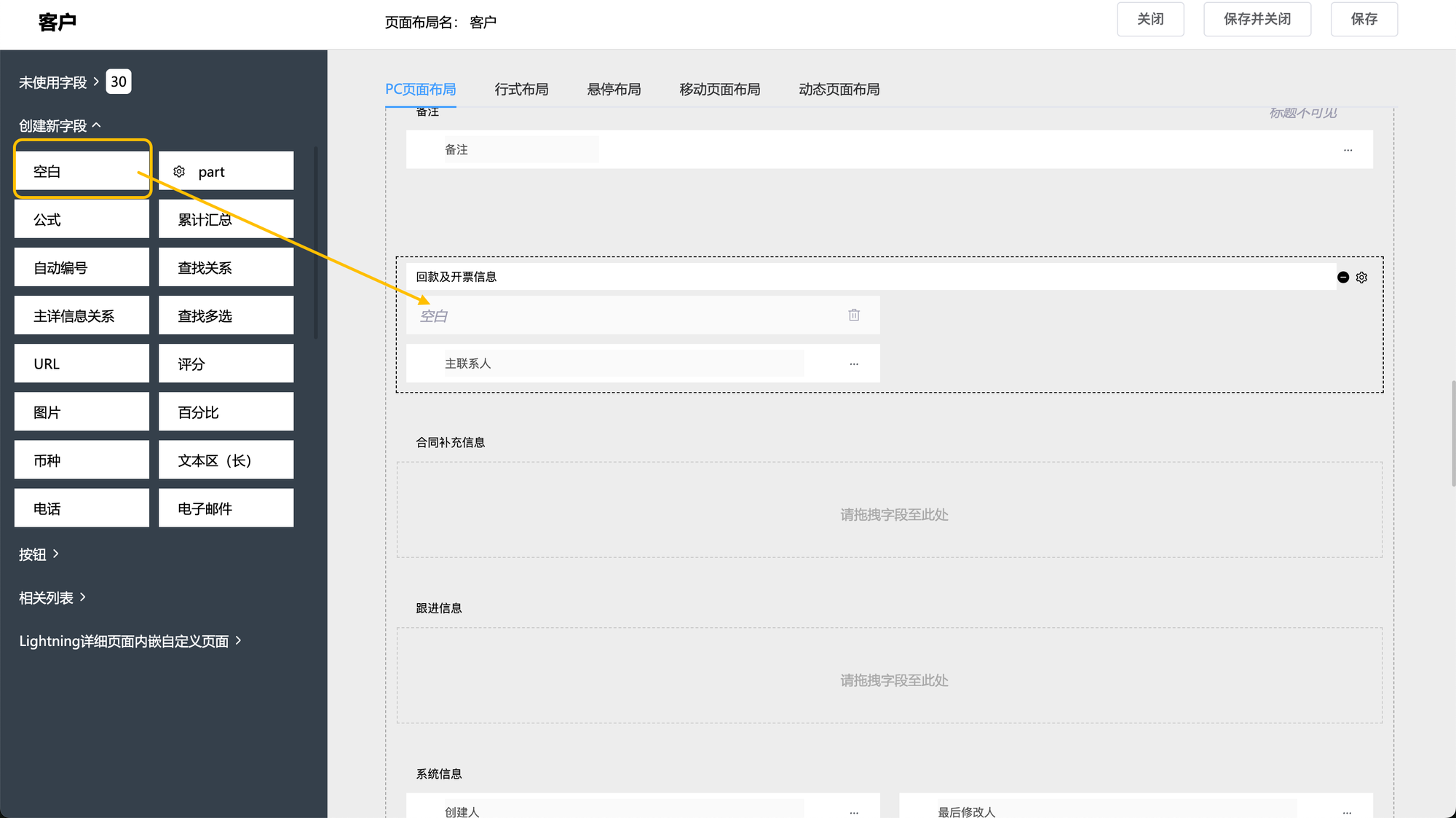This screenshot has width=1456, height=818.
Task: Switch to 行式布局 tab
Action: [x=521, y=90]
